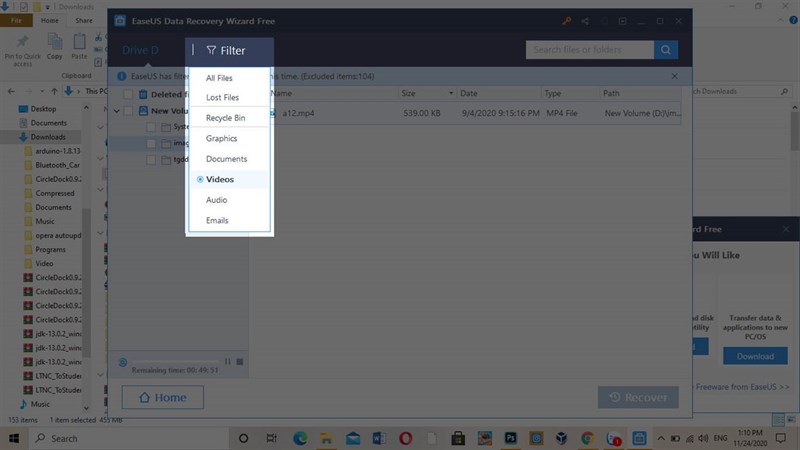Show hidden system tray icons

pyautogui.click(x=661, y=438)
